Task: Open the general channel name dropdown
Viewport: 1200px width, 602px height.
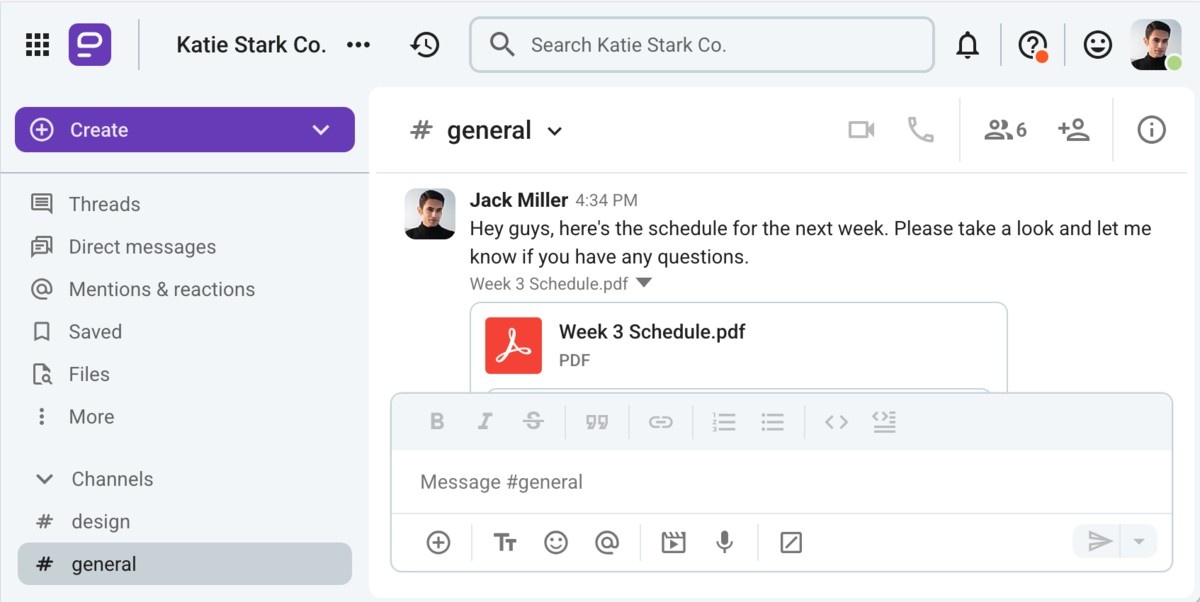Action: 555,131
